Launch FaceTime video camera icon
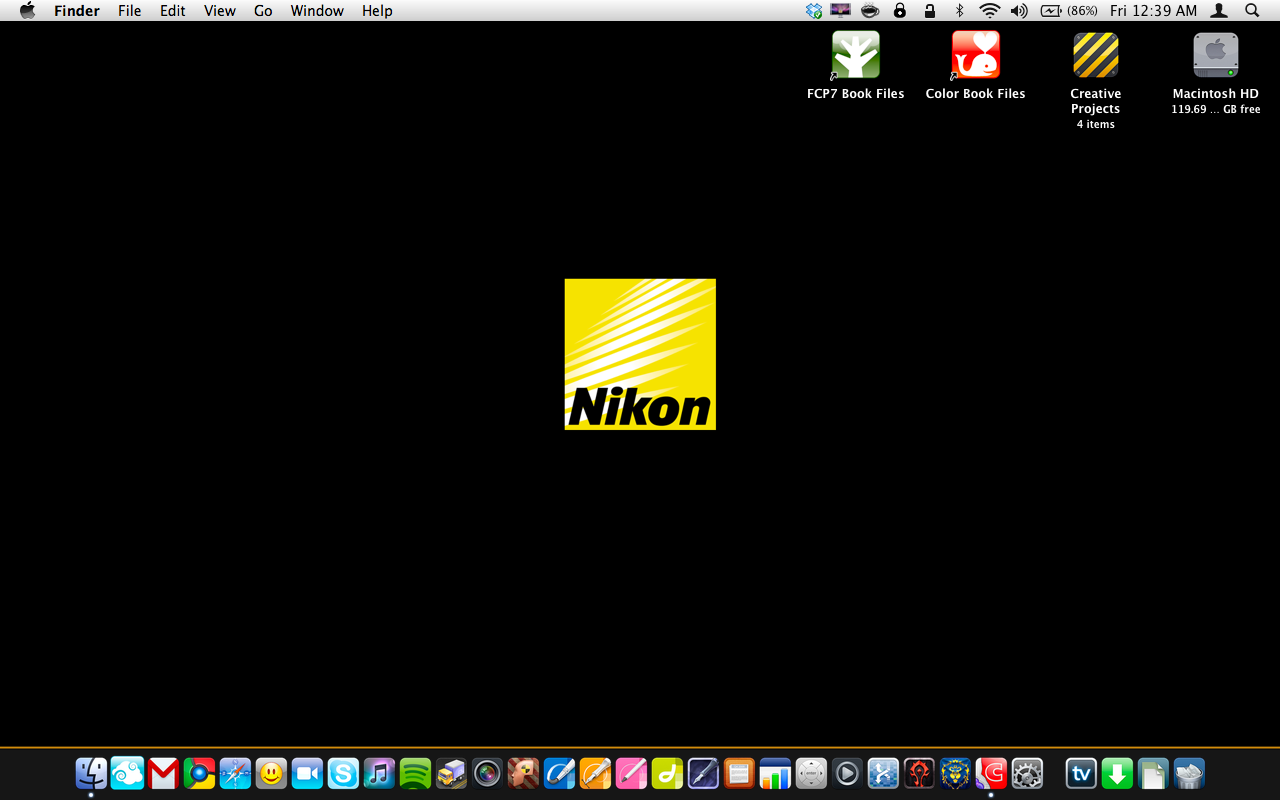The height and width of the screenshot is (800, 1280). click(x=307, y=773)
